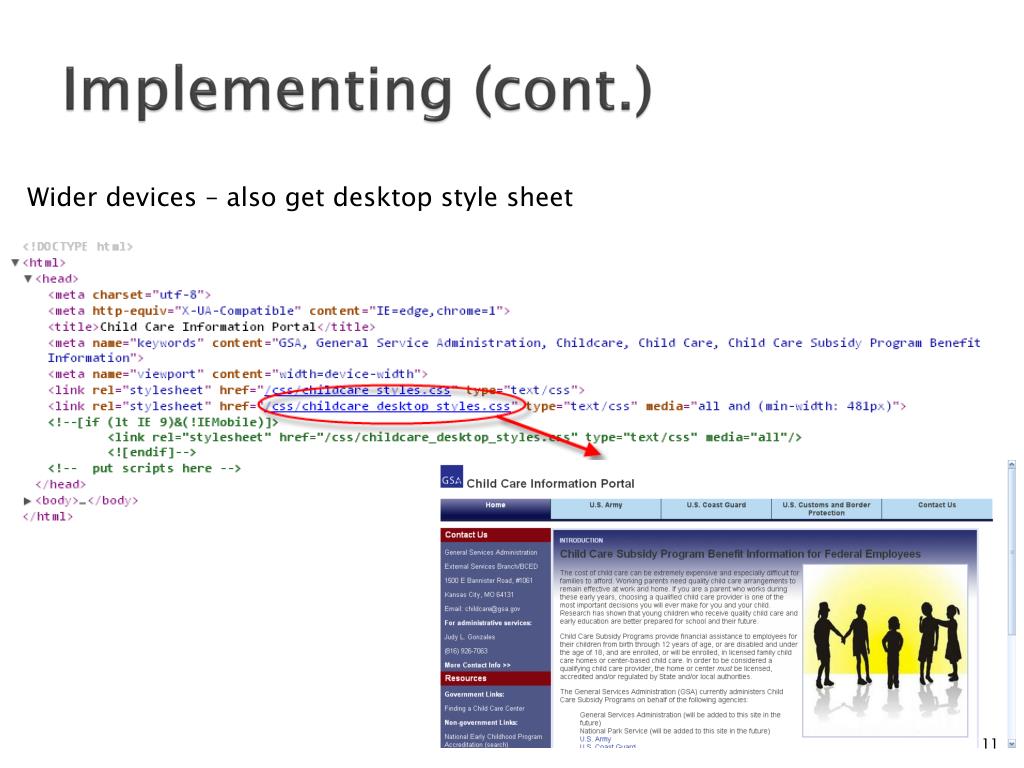Image resolution: width=1024 pixels, height=768 pixels.
Task: Click the Resources sidebar header
Action: [496, 679]
